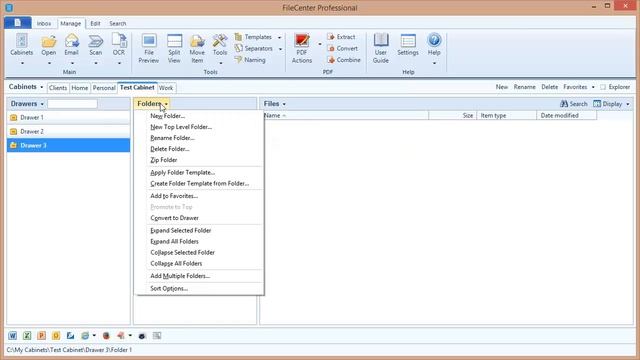Open the Cabinets bar dropdown
Screen dimensions: 640x360
click(42, 87)
